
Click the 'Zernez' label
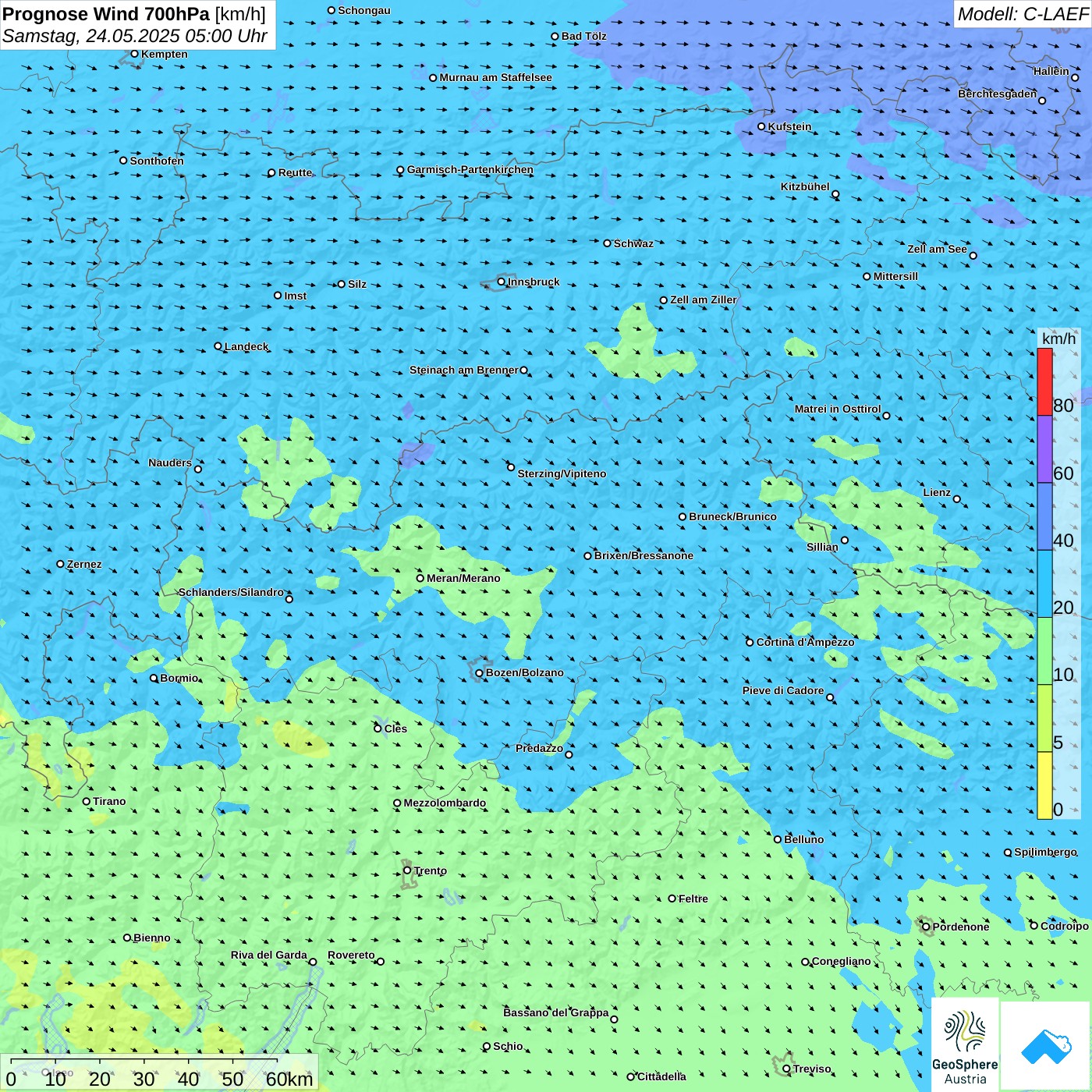click(x=84, y=564)
